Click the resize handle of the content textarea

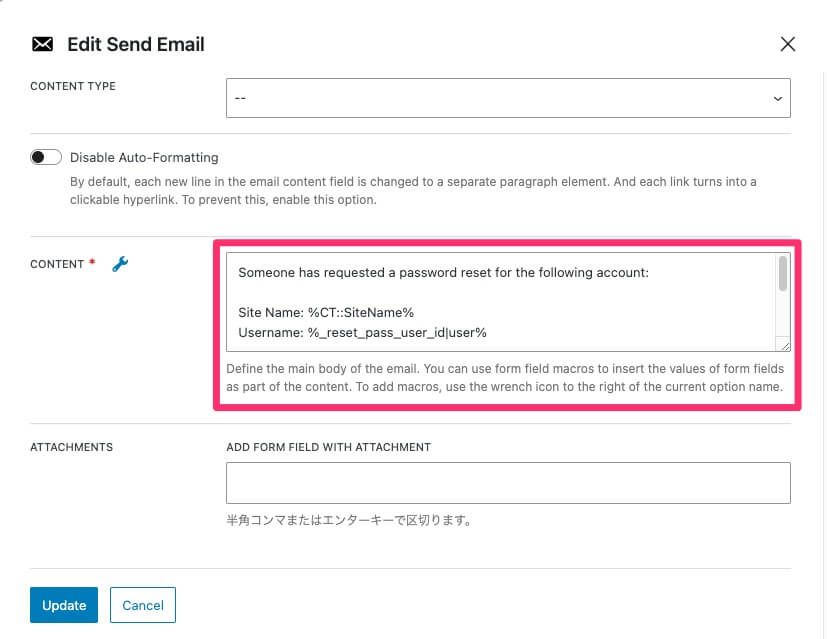pos(784,345)
